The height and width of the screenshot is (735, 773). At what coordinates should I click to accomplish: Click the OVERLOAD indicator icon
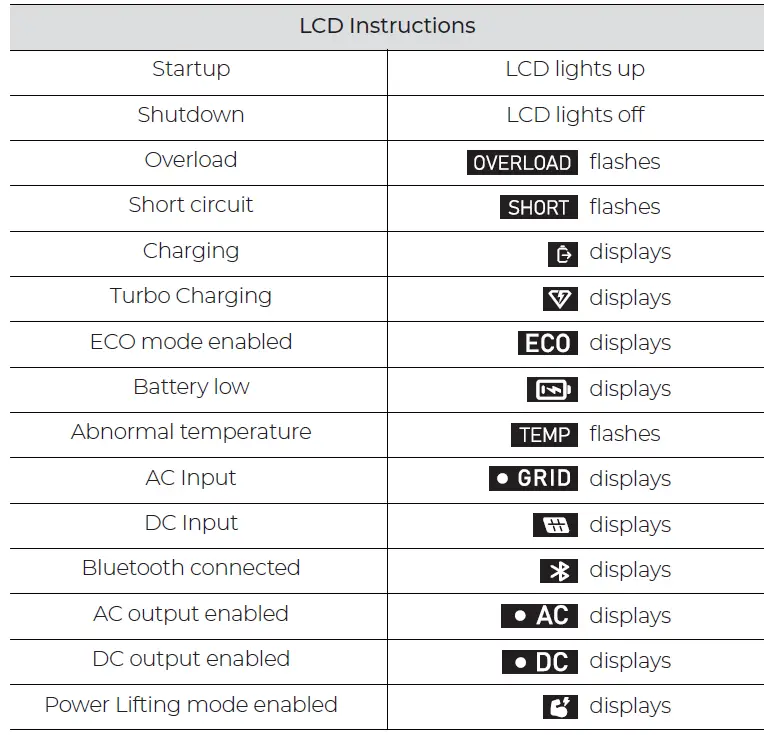(x=522, y=163)
